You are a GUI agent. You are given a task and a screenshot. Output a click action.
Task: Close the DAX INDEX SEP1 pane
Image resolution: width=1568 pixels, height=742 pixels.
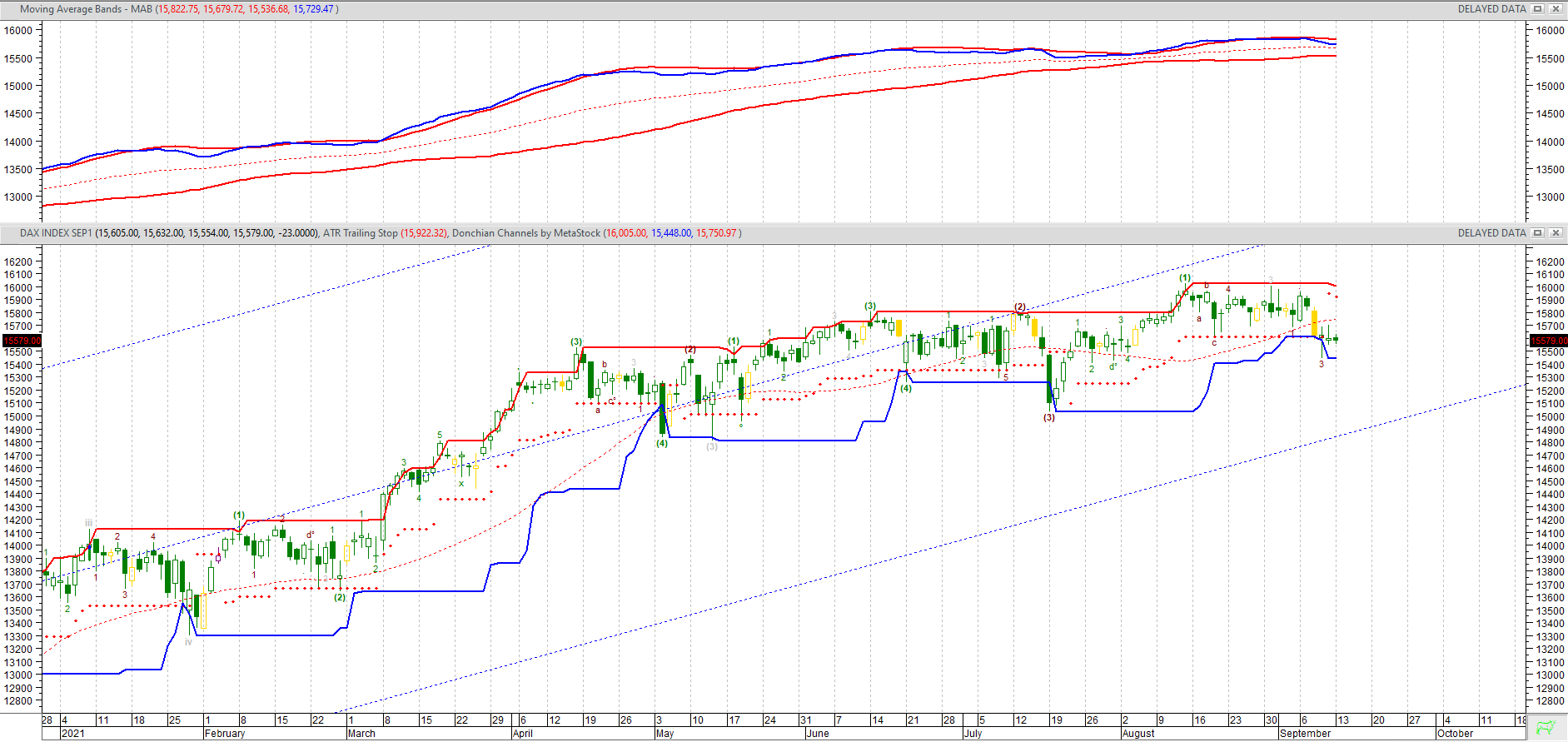click(1555, 233)
